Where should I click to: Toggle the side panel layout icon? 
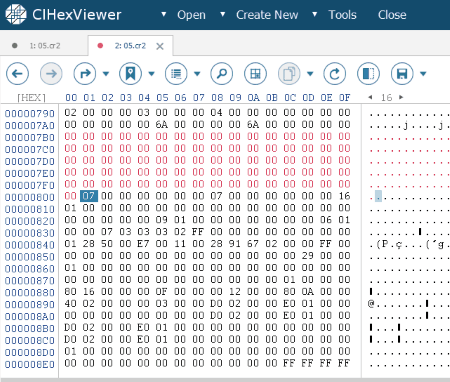click(368, 73)
